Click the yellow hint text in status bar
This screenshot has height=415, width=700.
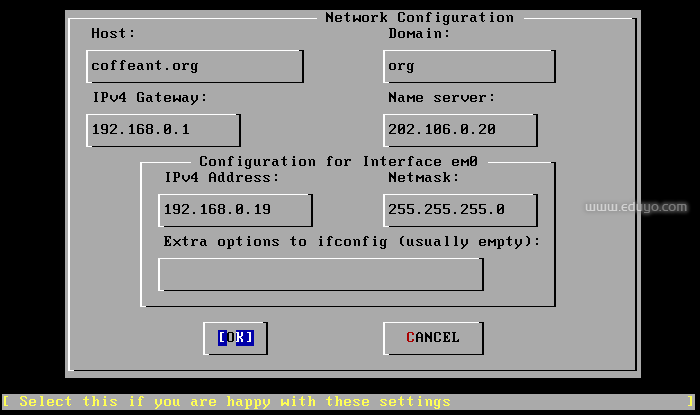point(234,402)
